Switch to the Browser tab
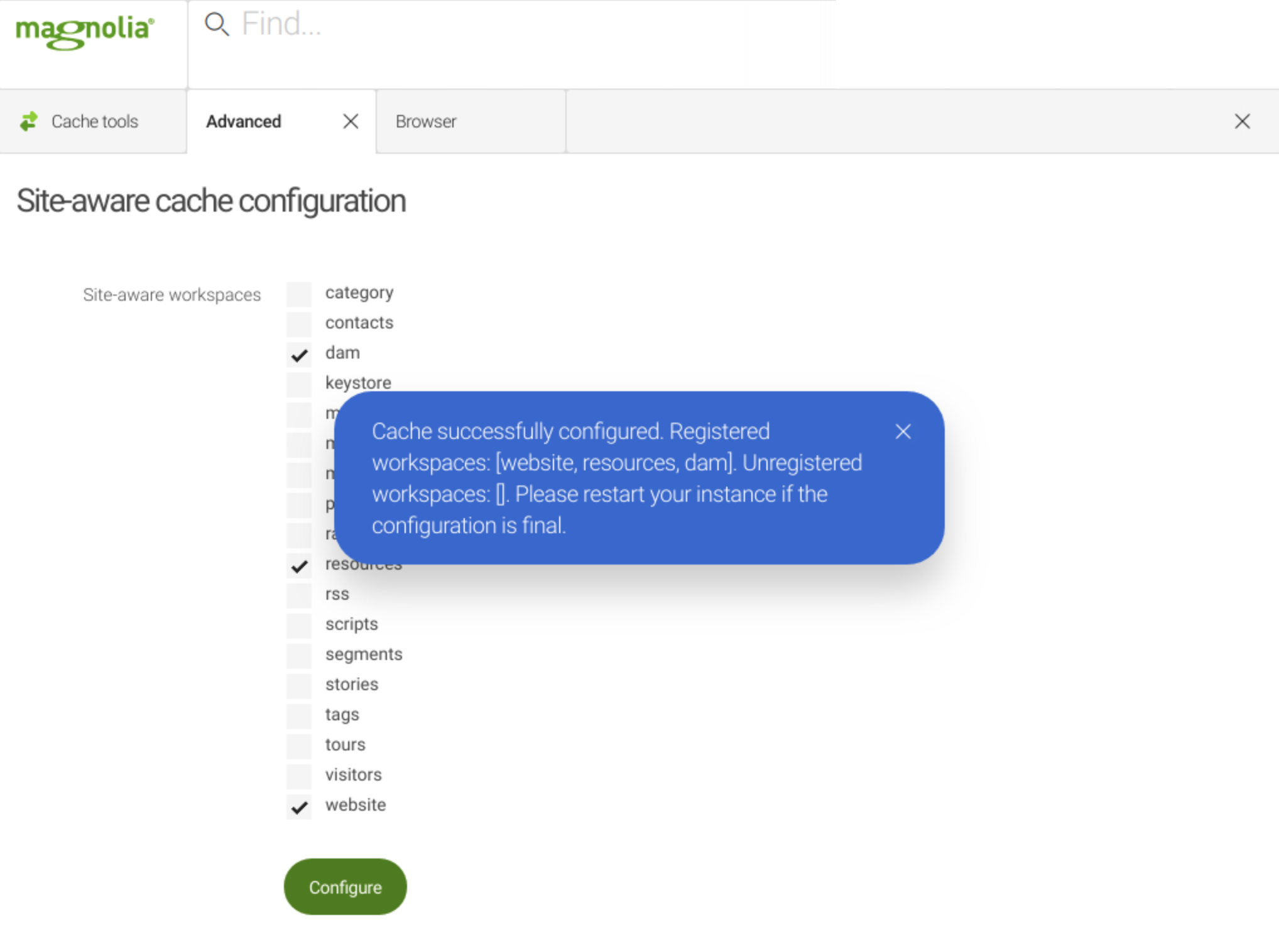The height and width of the screenshot is (952, 1279). point(425,121)
